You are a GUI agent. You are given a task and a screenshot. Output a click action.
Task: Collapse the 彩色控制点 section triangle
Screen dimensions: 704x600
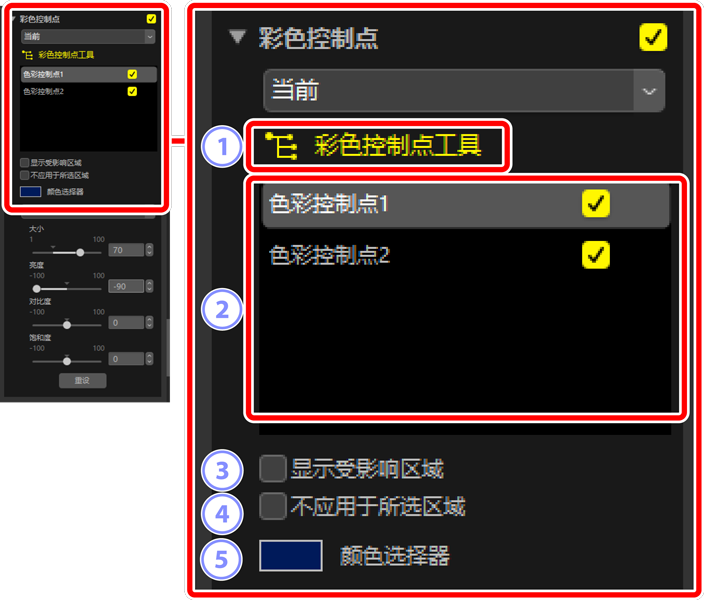click(x=237, y=36)
